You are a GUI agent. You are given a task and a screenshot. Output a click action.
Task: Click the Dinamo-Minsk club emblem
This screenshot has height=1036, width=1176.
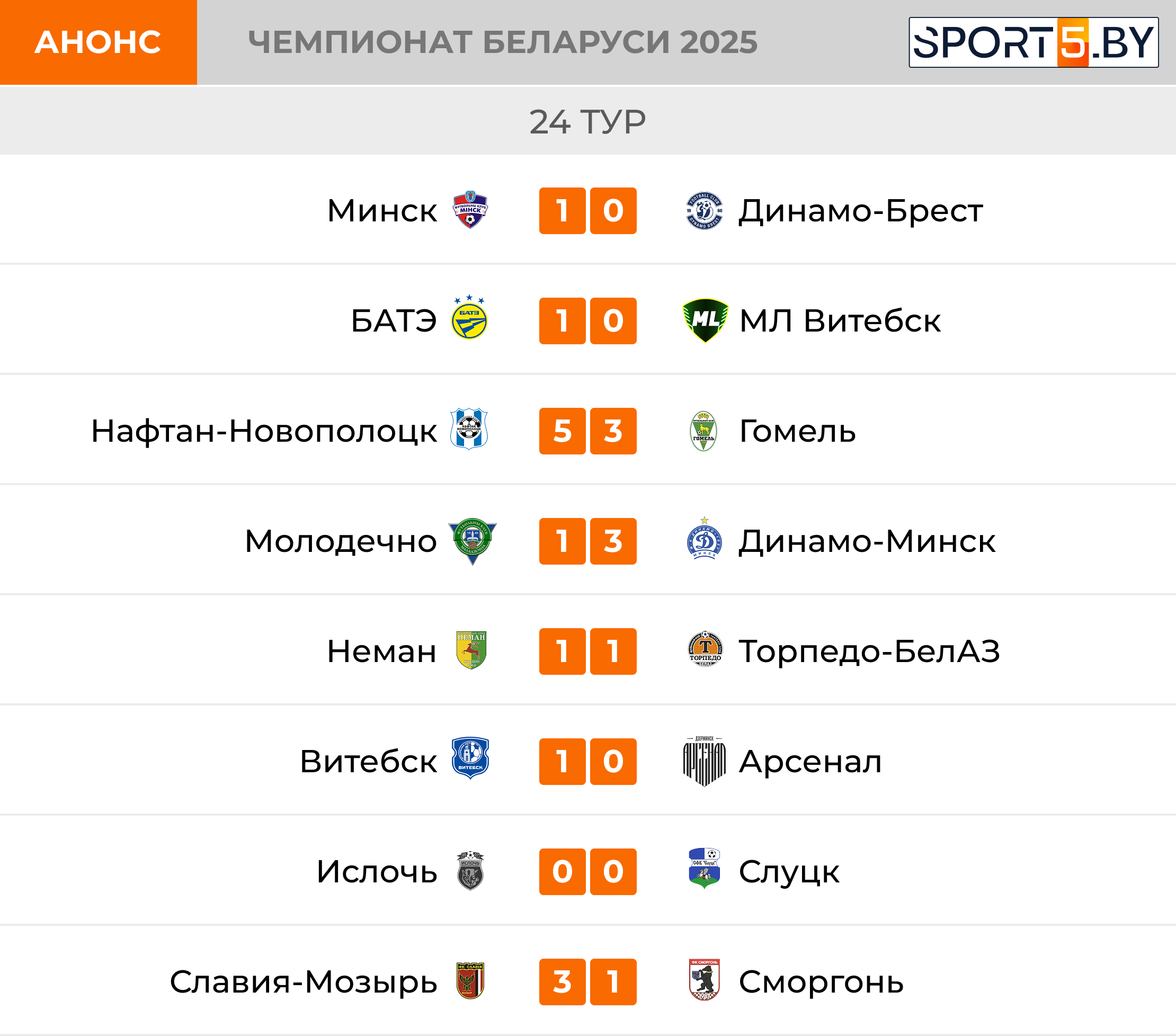pos(704,540)
